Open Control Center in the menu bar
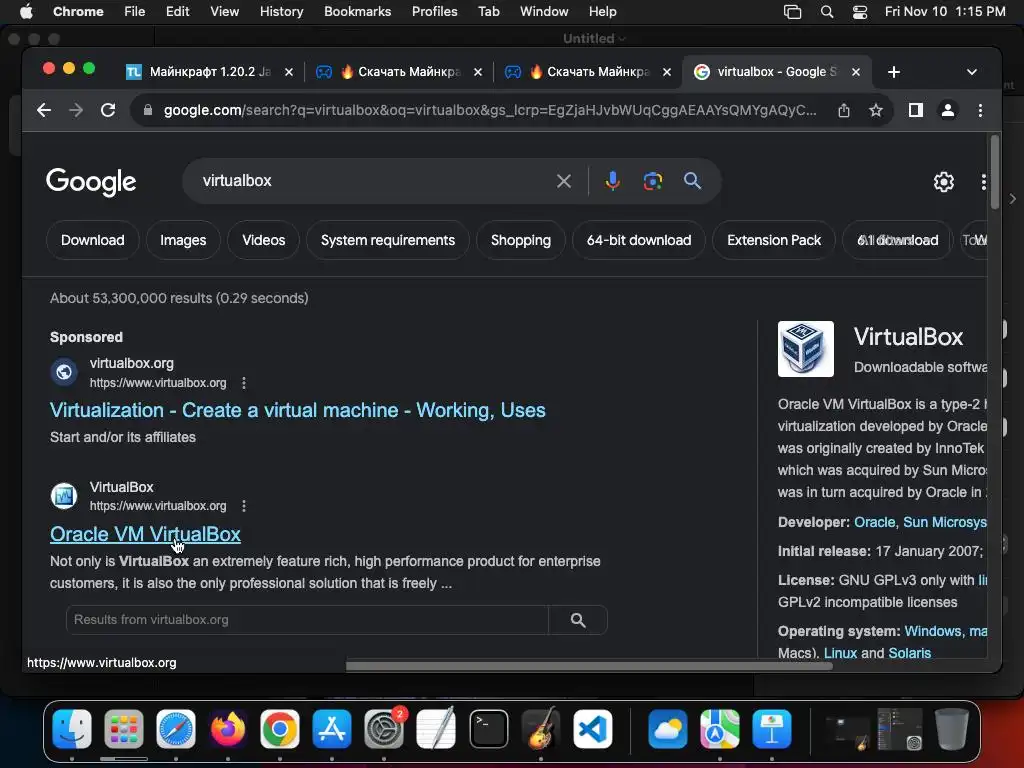Image resolution: width=1024 pixels, height=768 pixels. (x=860, y=12)
